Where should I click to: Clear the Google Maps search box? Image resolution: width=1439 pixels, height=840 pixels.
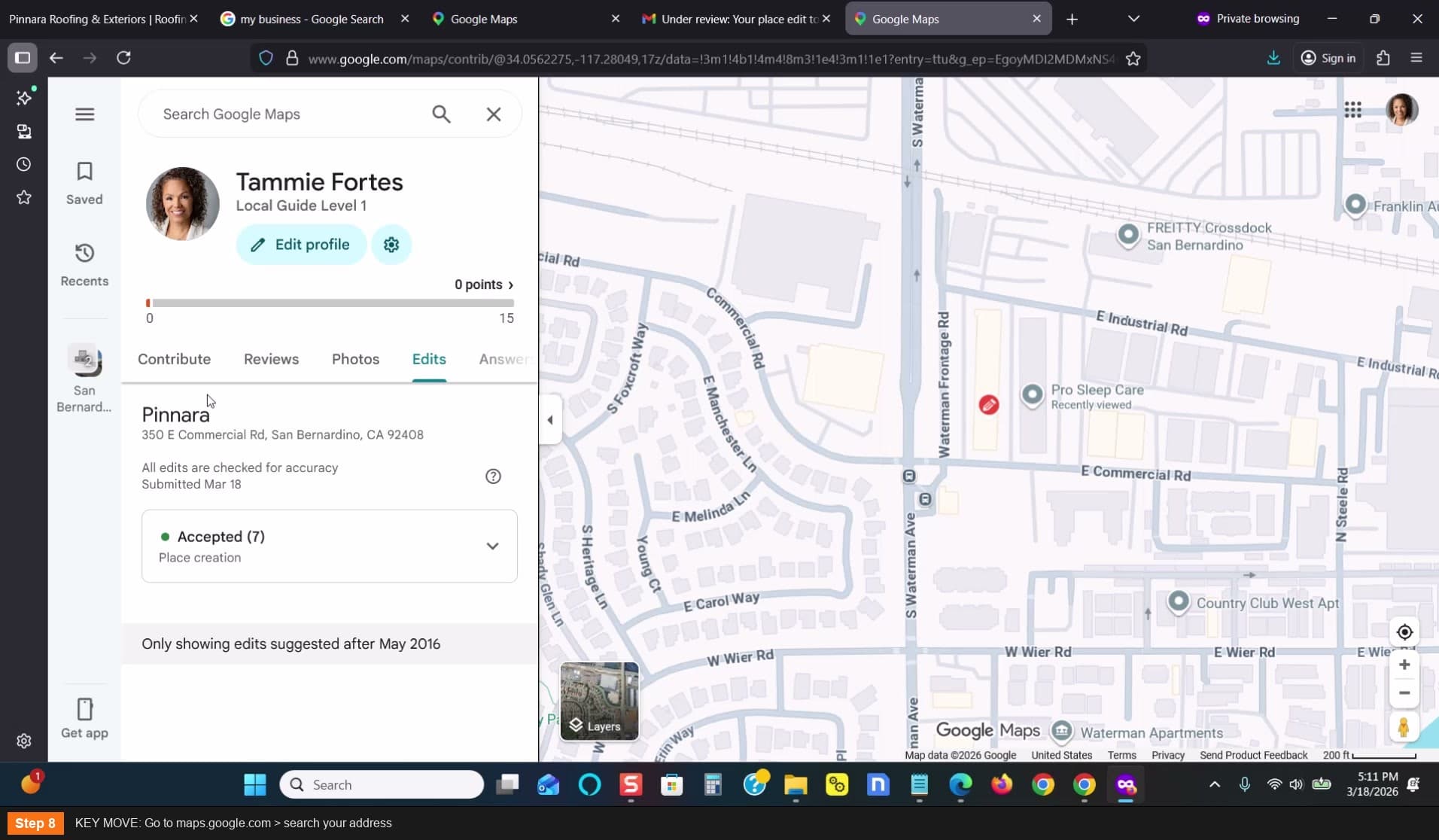[494, 114]
